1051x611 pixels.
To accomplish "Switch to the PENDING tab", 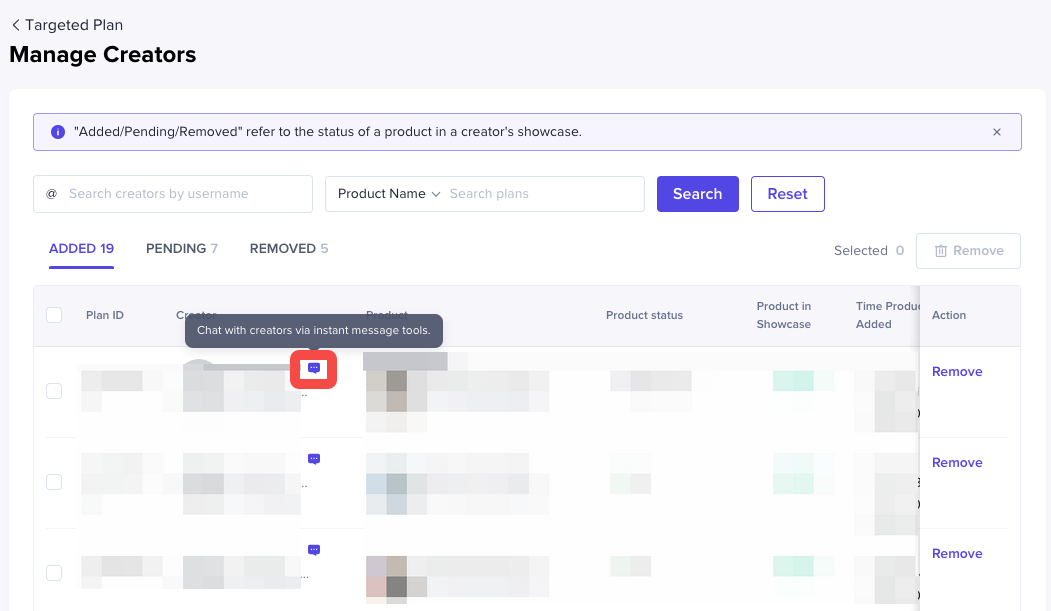I will (181, 249).
